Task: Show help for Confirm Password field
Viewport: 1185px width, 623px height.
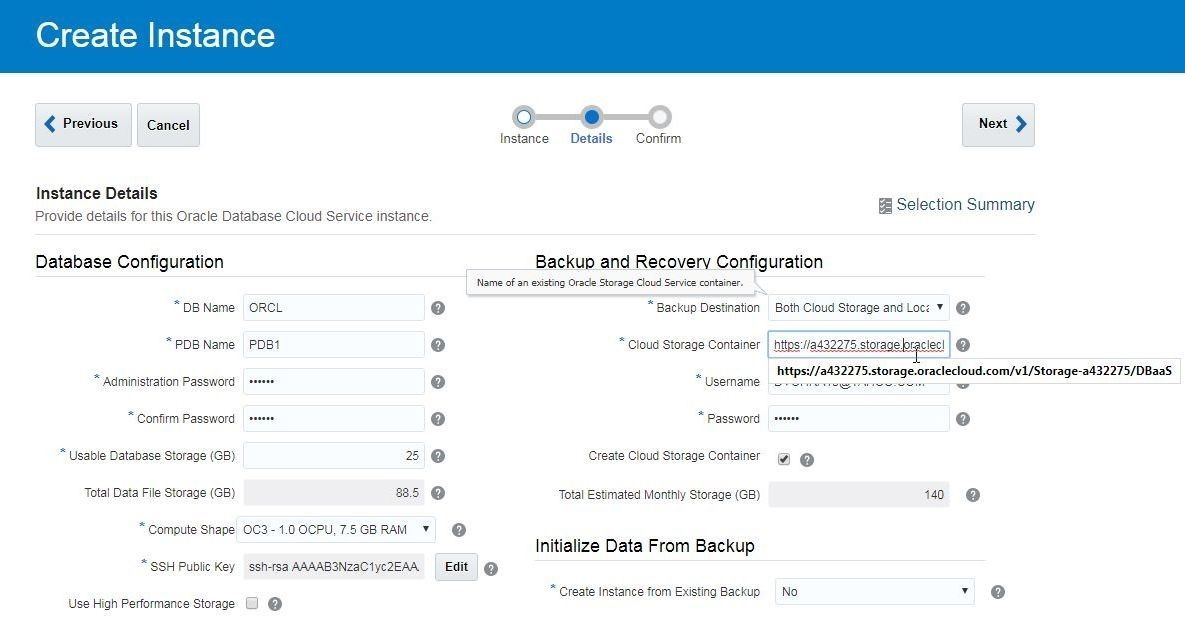Action: pyautogui.click(x=438, y=419)
